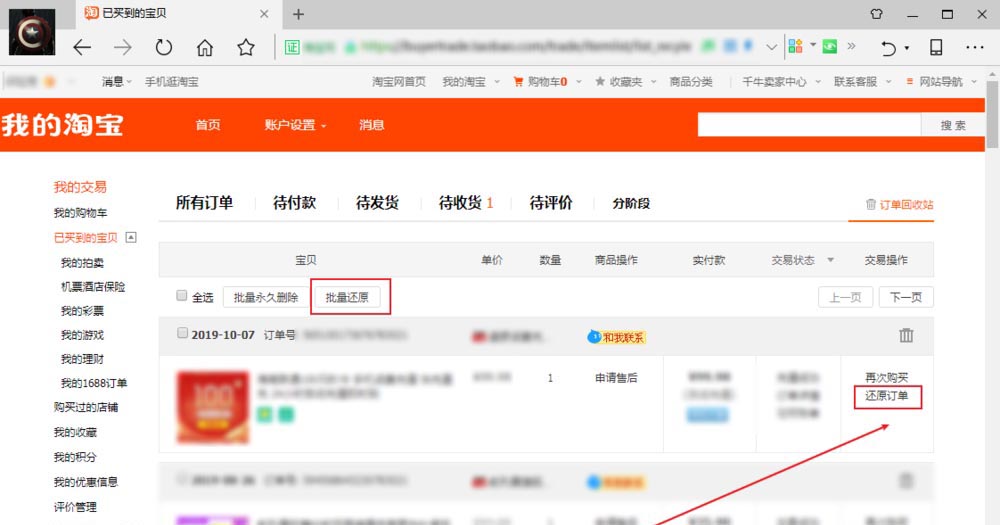The image size is (1000, 525).
Task: Open the 待评价 orders tab
Action: pos(551,203)
